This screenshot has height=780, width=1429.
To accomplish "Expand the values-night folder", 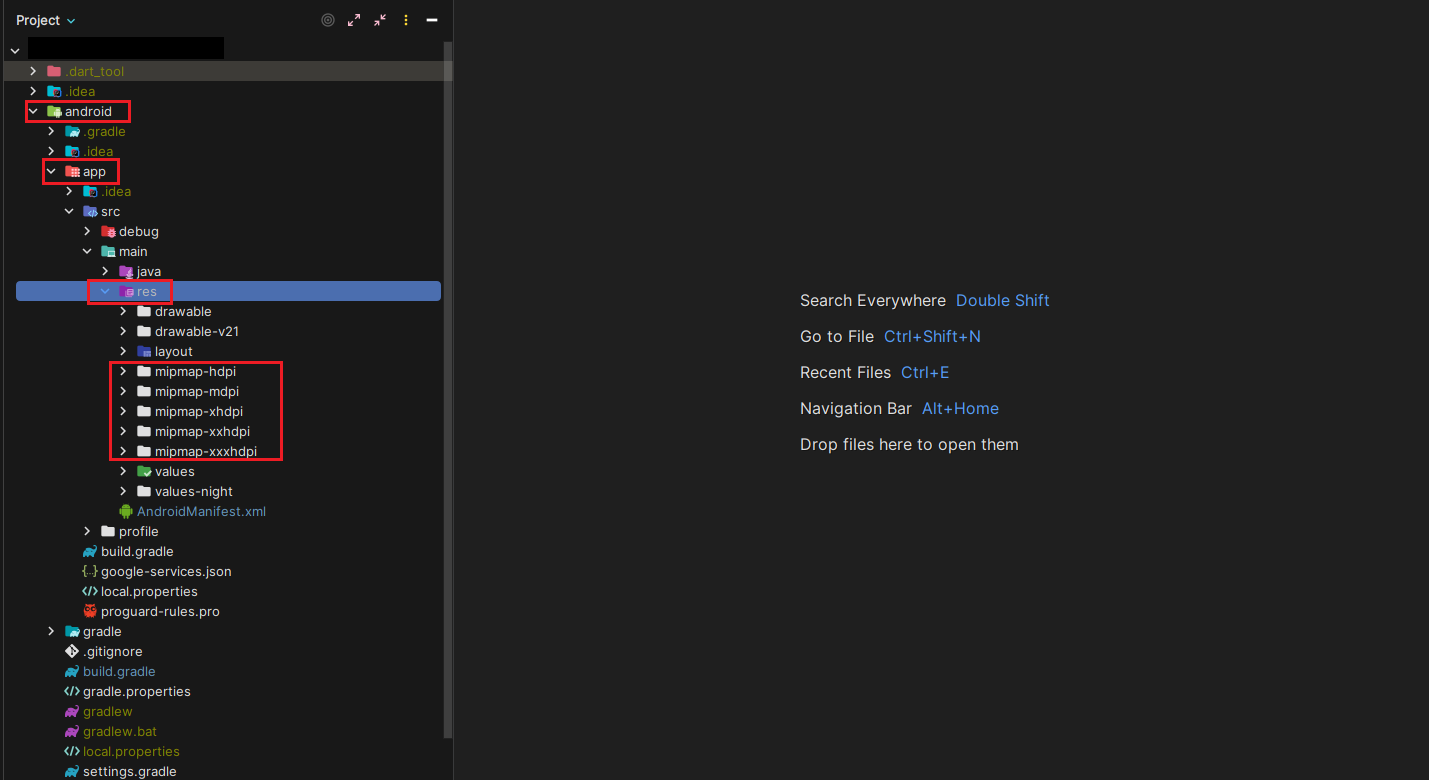I will click(123, 491).
